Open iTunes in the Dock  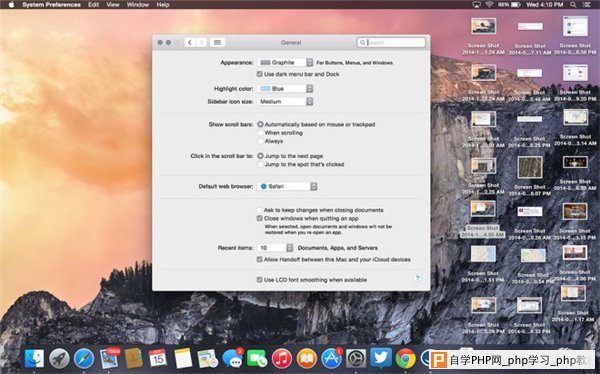pos(282,359)
